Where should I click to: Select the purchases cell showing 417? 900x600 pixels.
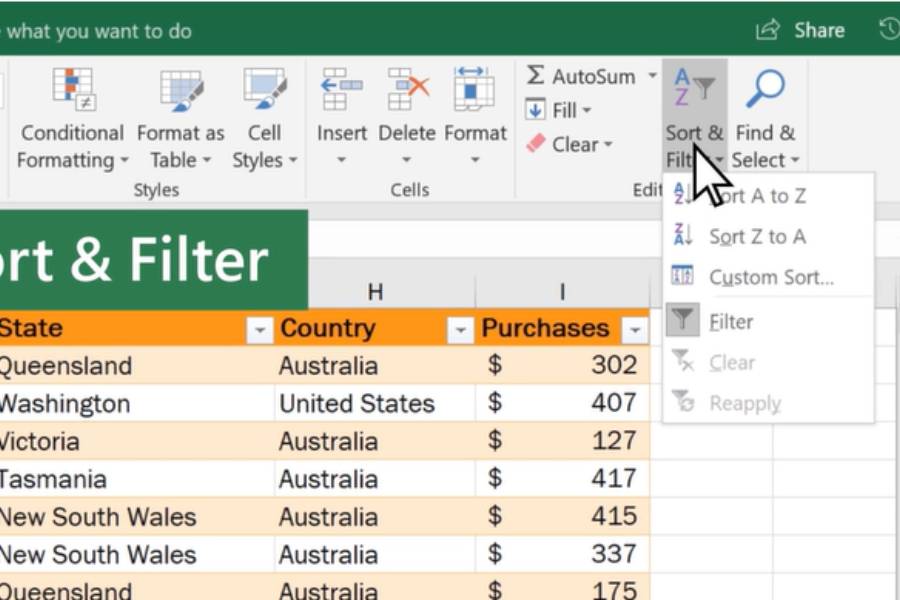click(563, 479)
